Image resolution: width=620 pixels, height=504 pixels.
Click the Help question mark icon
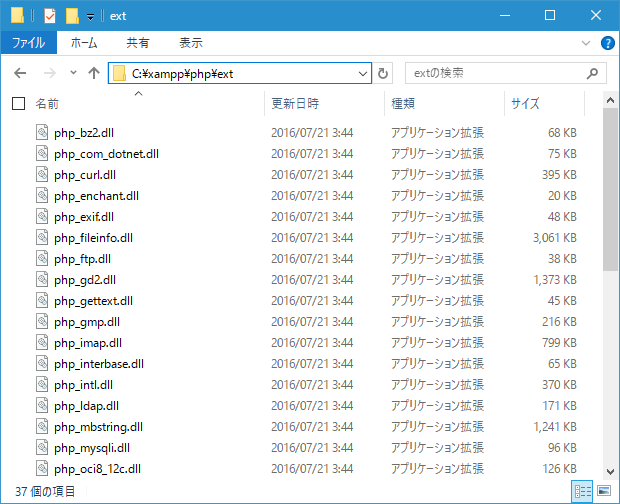coord(607,43)
